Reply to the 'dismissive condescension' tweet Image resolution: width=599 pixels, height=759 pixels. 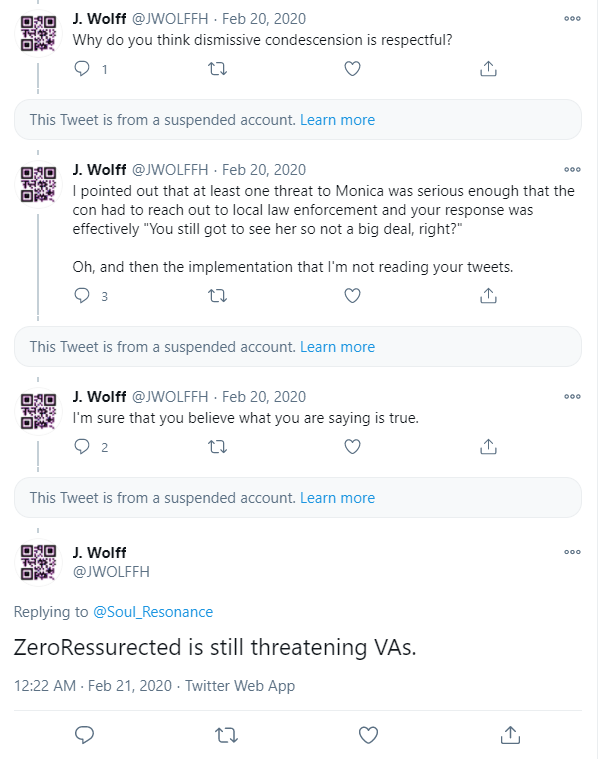point(82,69)
